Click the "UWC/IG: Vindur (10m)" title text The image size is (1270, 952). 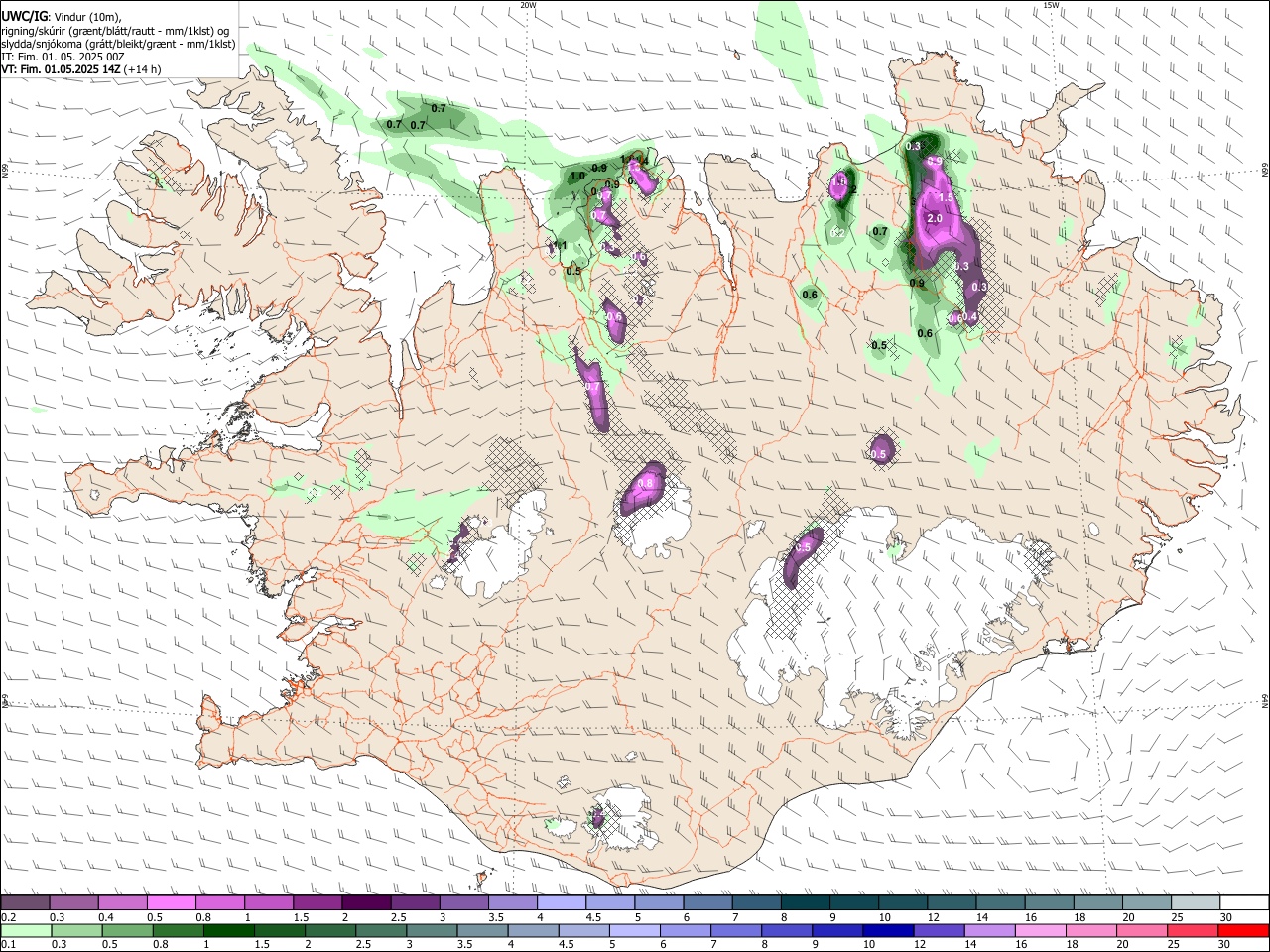[62, 17]
